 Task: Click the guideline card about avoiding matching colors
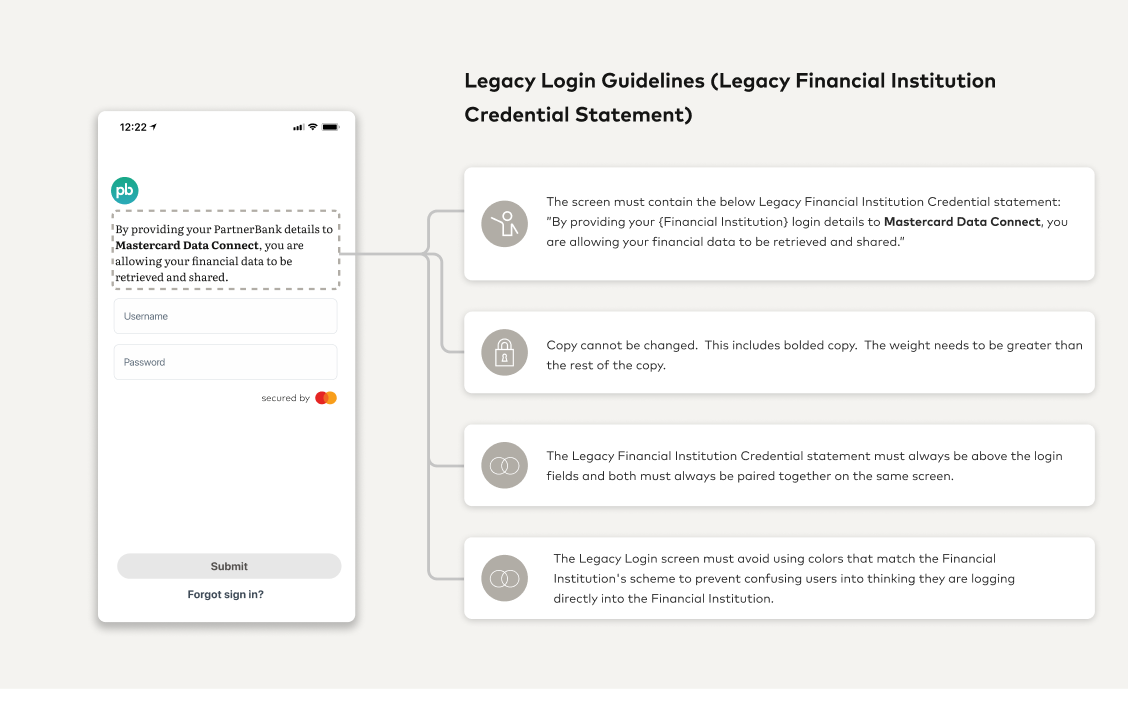pos(779,578)
